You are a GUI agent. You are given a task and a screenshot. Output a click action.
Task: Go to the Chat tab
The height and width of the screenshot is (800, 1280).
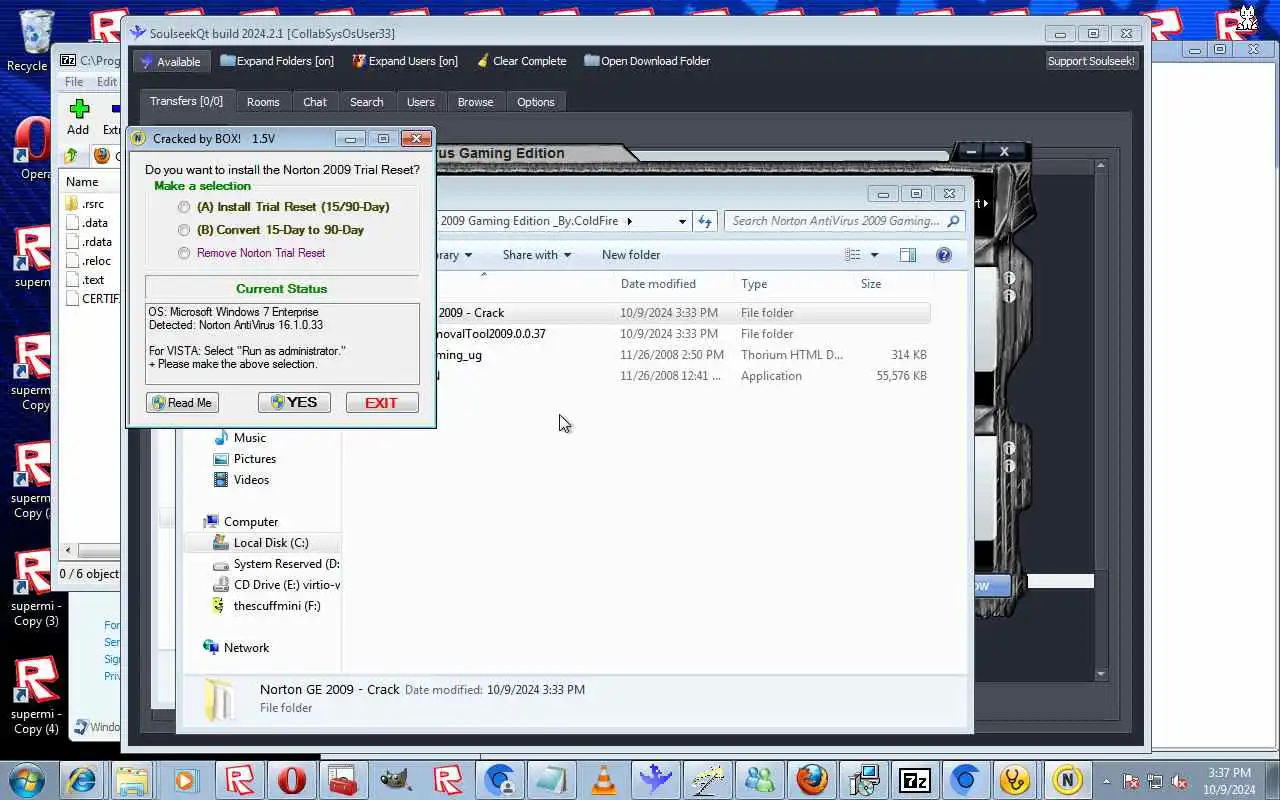tap(315, 102)
